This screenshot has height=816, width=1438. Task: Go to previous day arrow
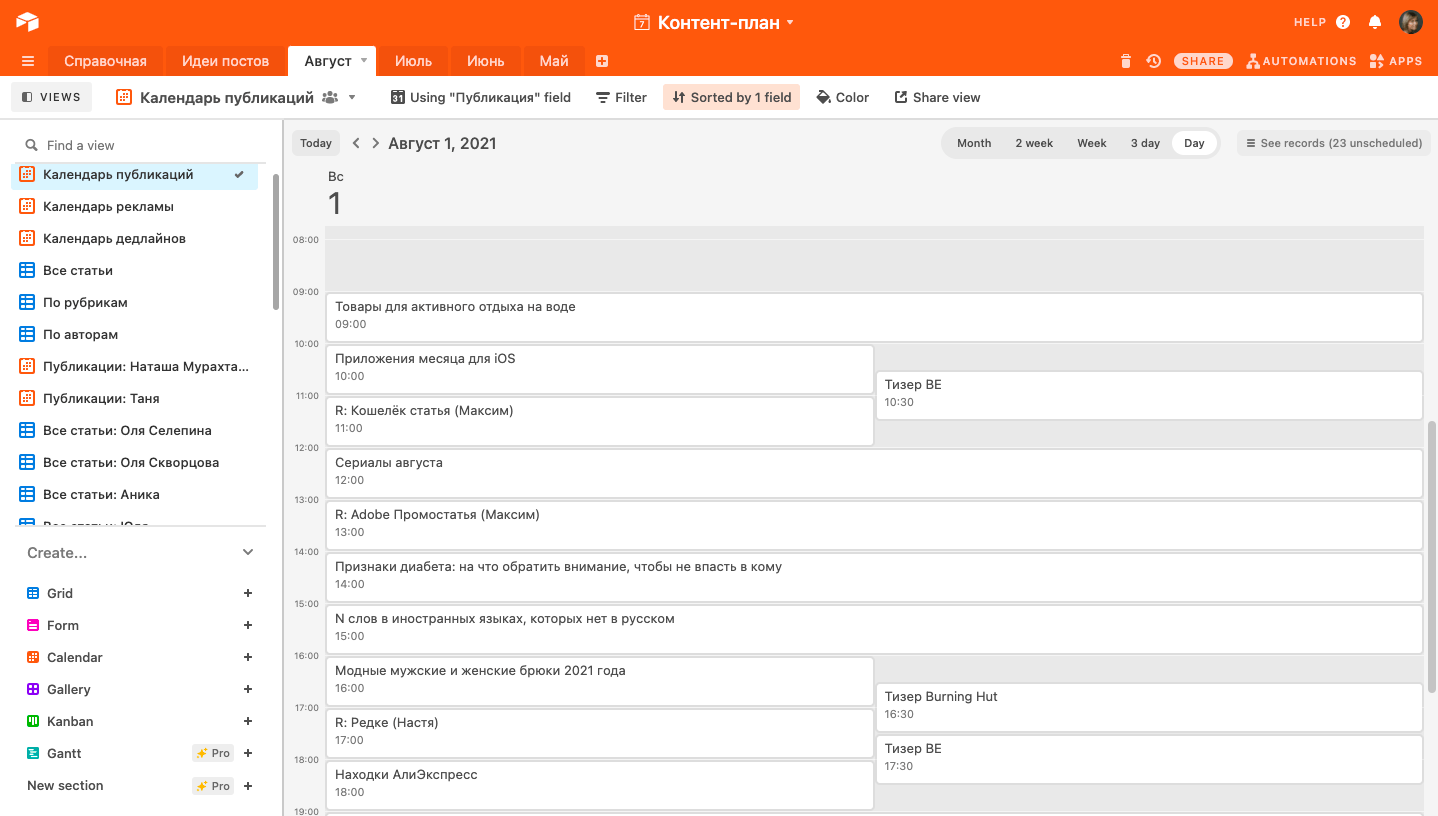[x=356, y=143]
